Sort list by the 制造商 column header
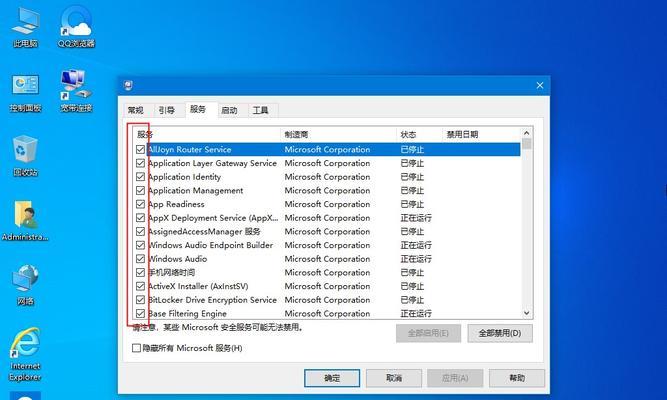The height and width of the screenshot is (400, 667). pos(339,134)
